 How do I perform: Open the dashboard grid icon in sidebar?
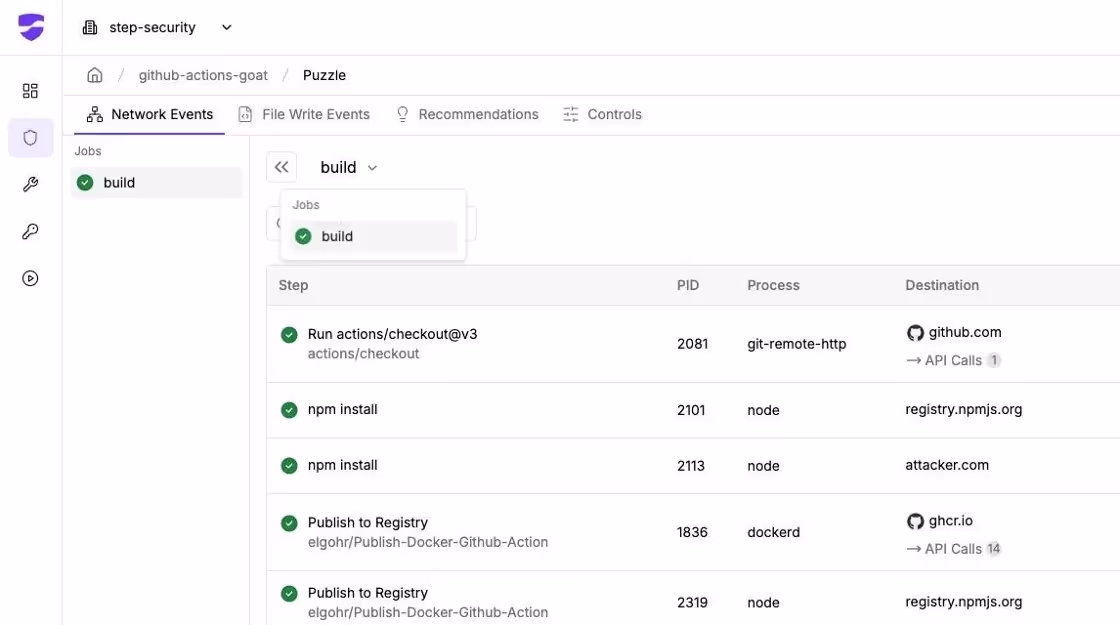[x=30, y=91]
